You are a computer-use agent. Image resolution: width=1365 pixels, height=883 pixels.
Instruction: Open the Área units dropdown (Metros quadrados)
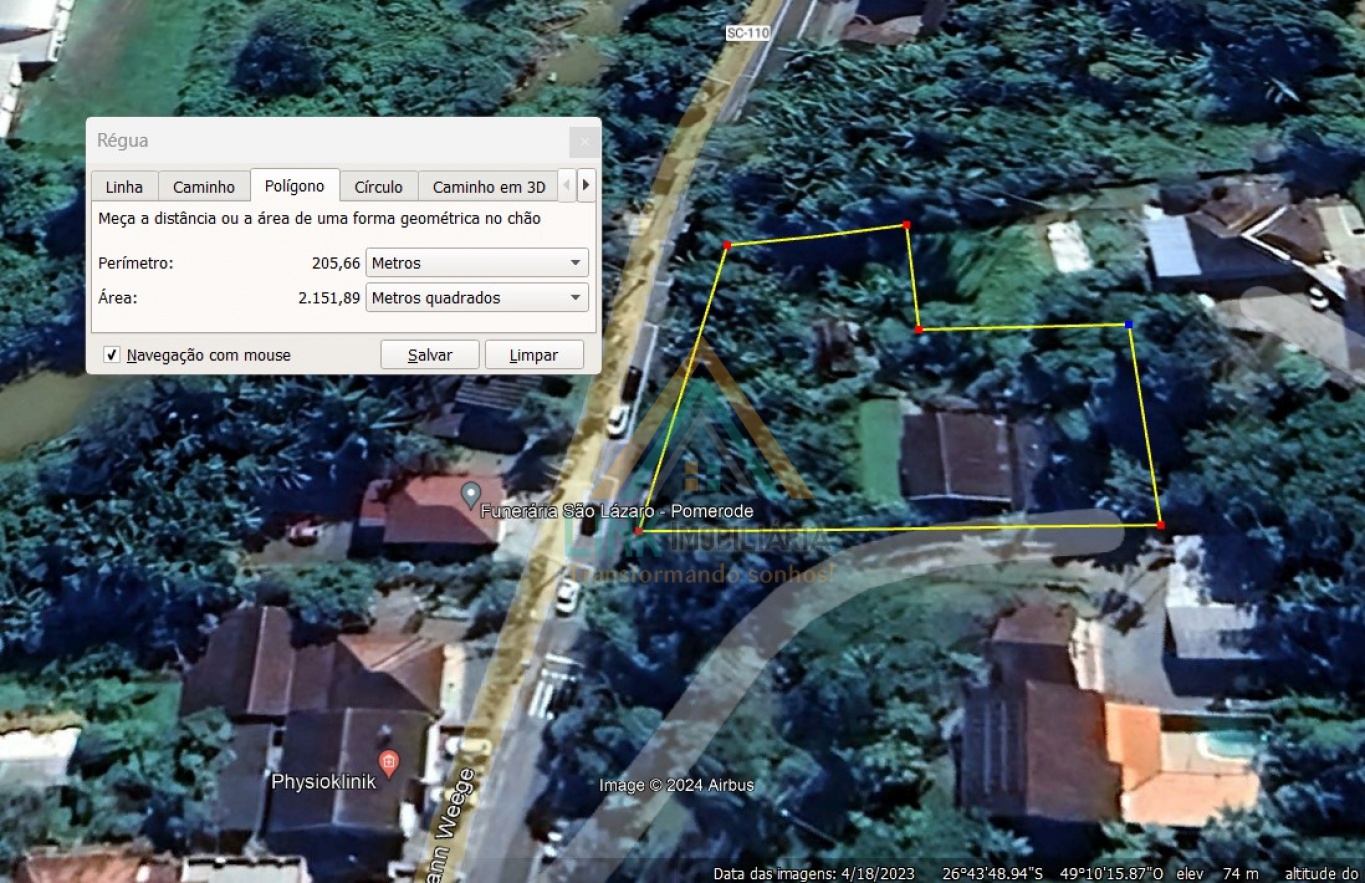(477, 297)
